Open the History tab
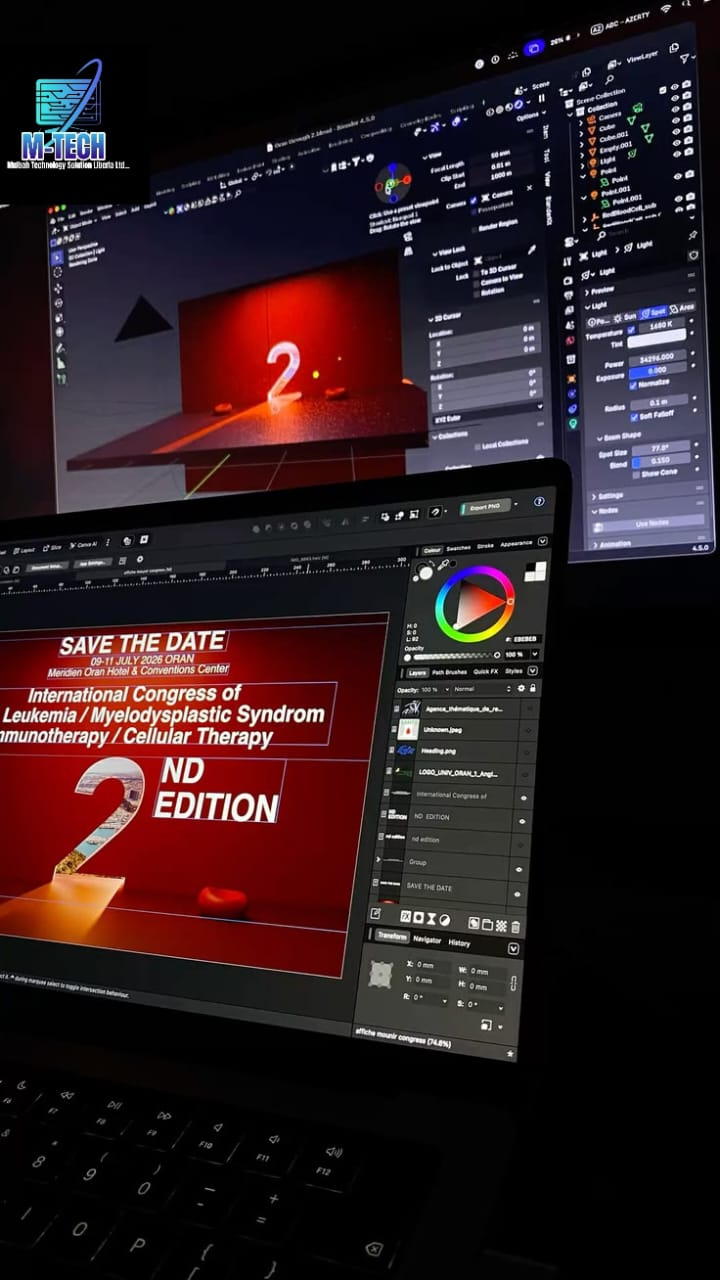This screenshot has width=720, height=1280. [x=459, y=943]
